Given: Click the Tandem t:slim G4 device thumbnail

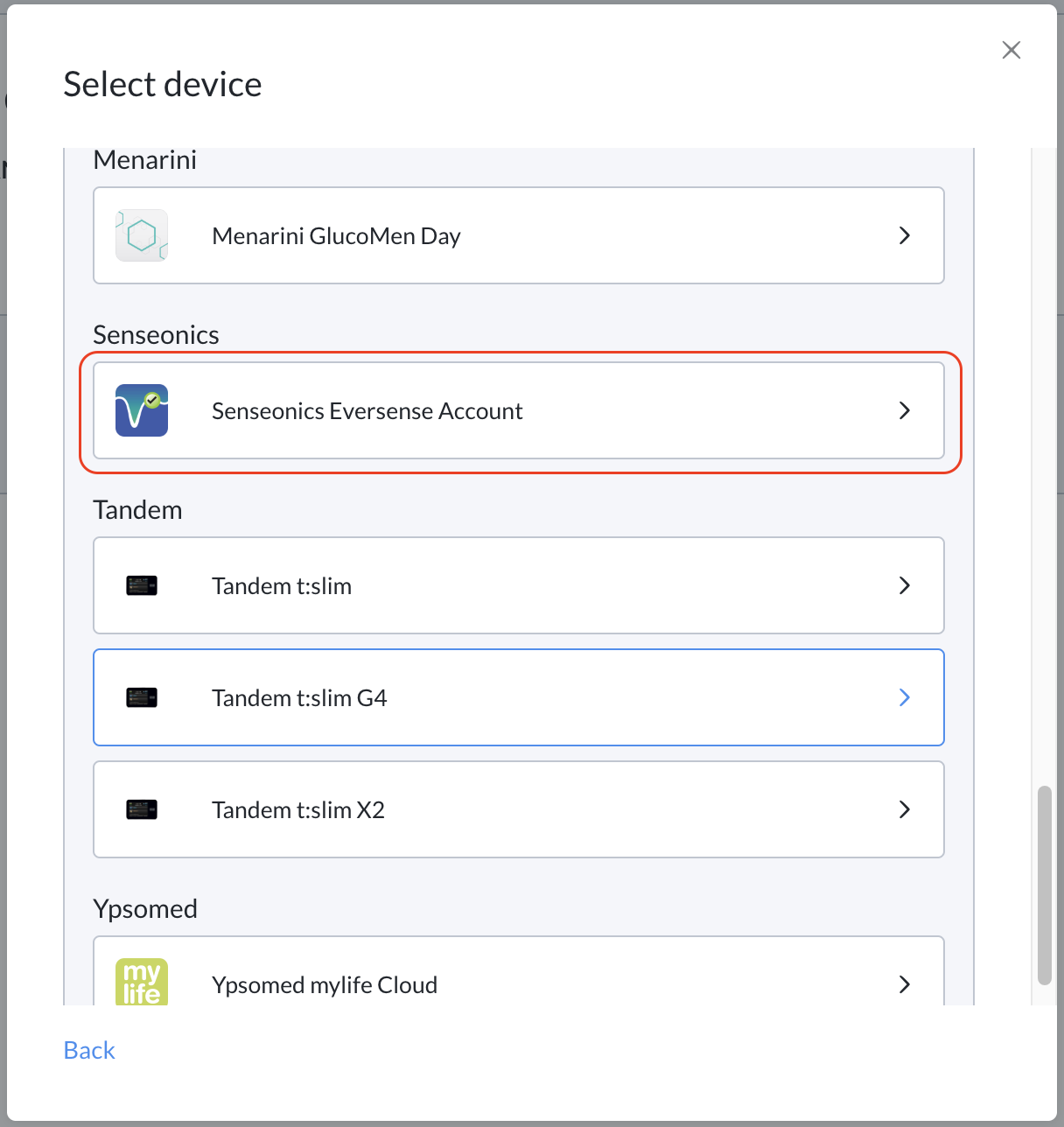Looking at the screenshot, I should (142, 697).
